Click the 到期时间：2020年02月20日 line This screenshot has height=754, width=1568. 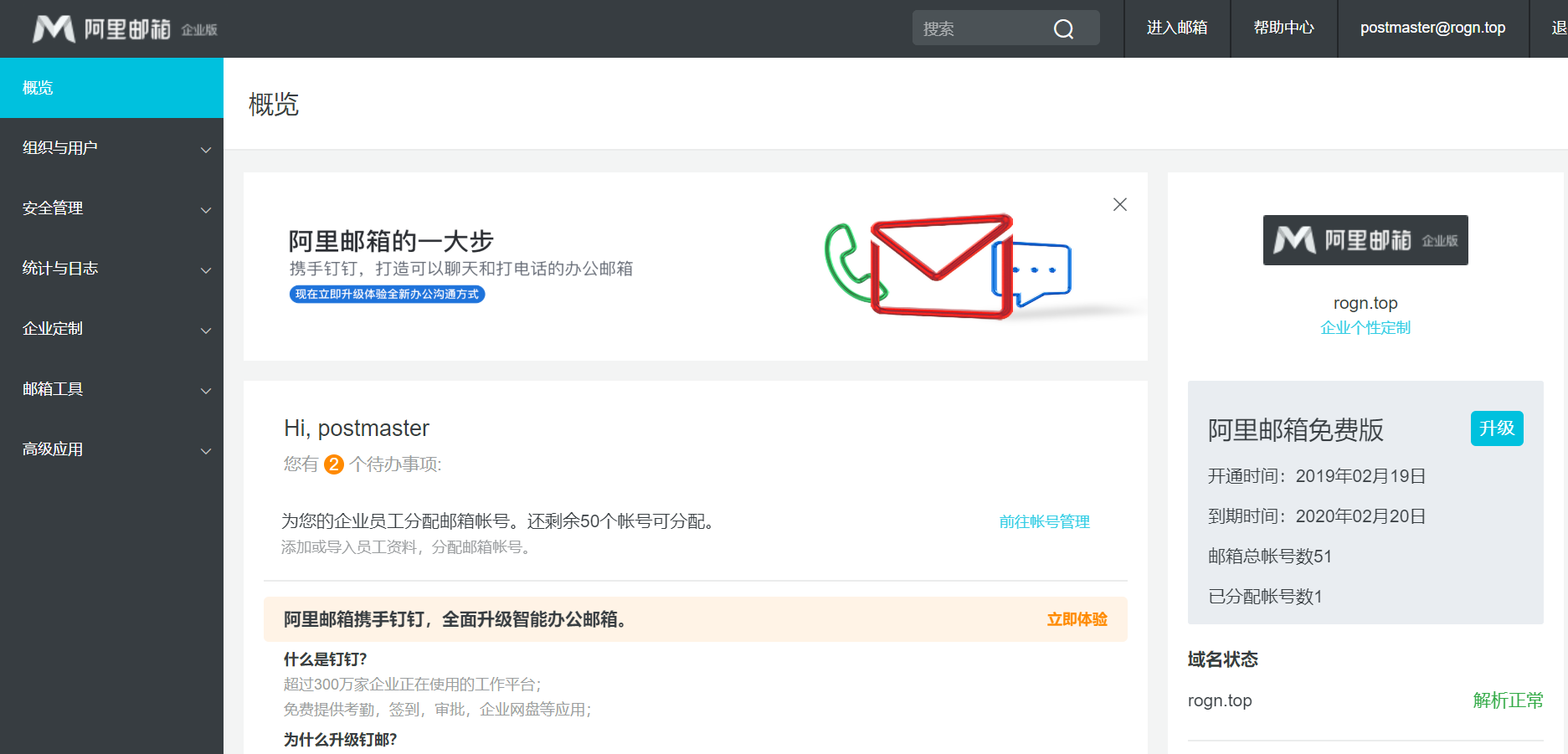[1317, 516]
